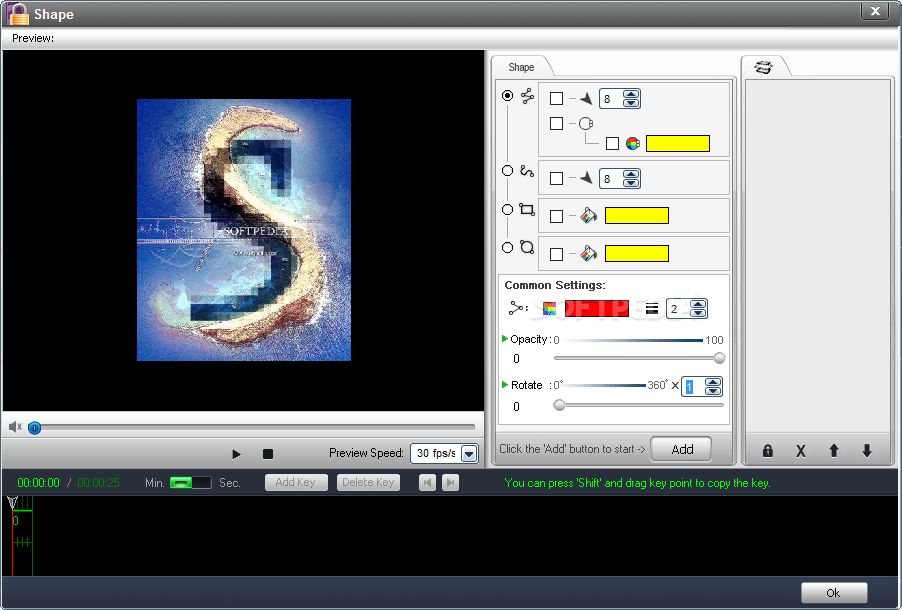
Task: Click the Add button
Action: [x=682, y=449]
